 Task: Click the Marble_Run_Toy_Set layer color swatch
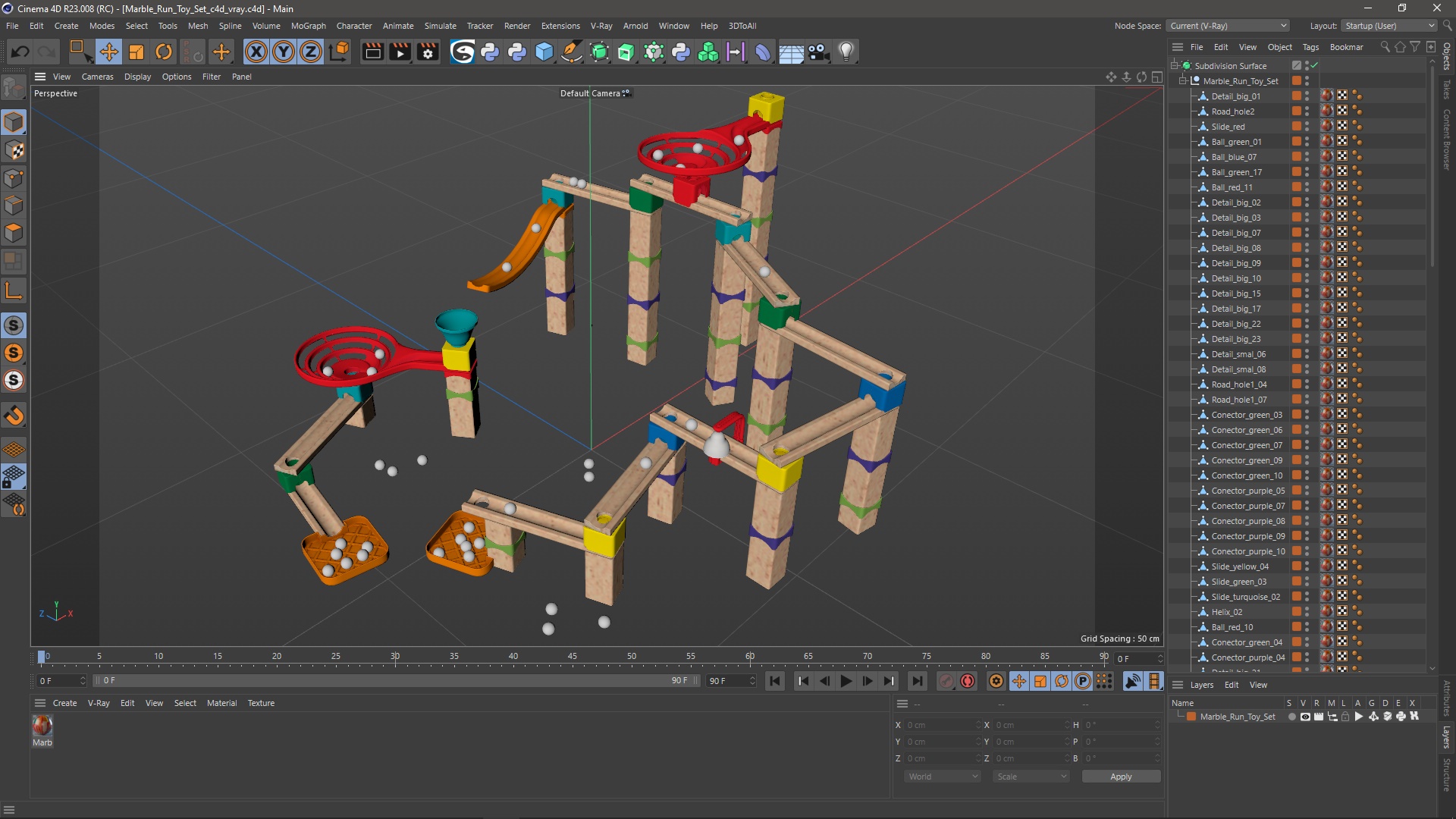[x=1191, y=717]
